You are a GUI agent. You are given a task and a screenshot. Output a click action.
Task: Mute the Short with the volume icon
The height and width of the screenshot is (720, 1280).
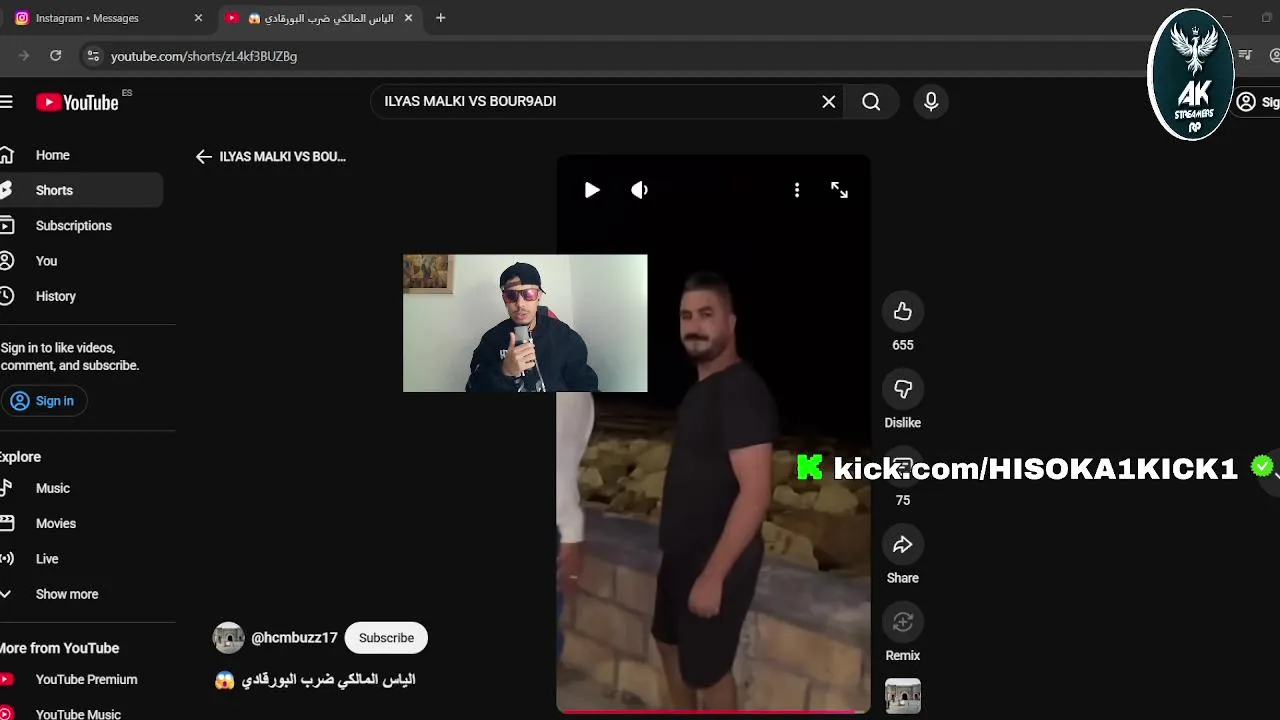click(640, 190)
